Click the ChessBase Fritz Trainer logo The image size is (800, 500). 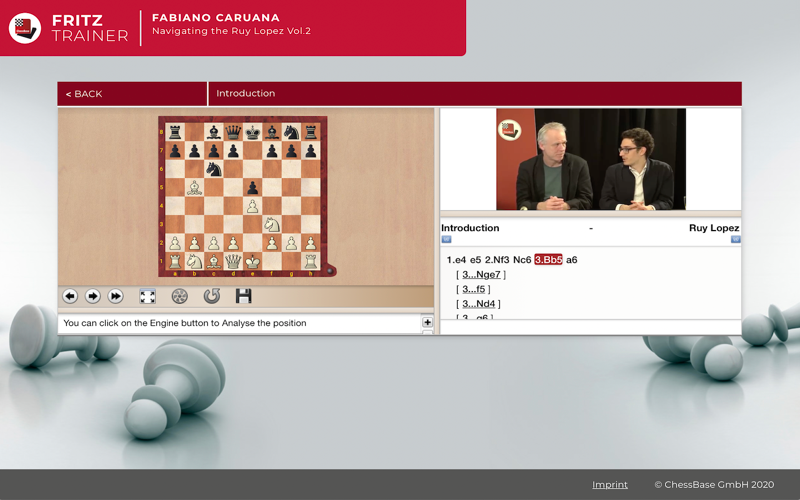pos(25,28)
